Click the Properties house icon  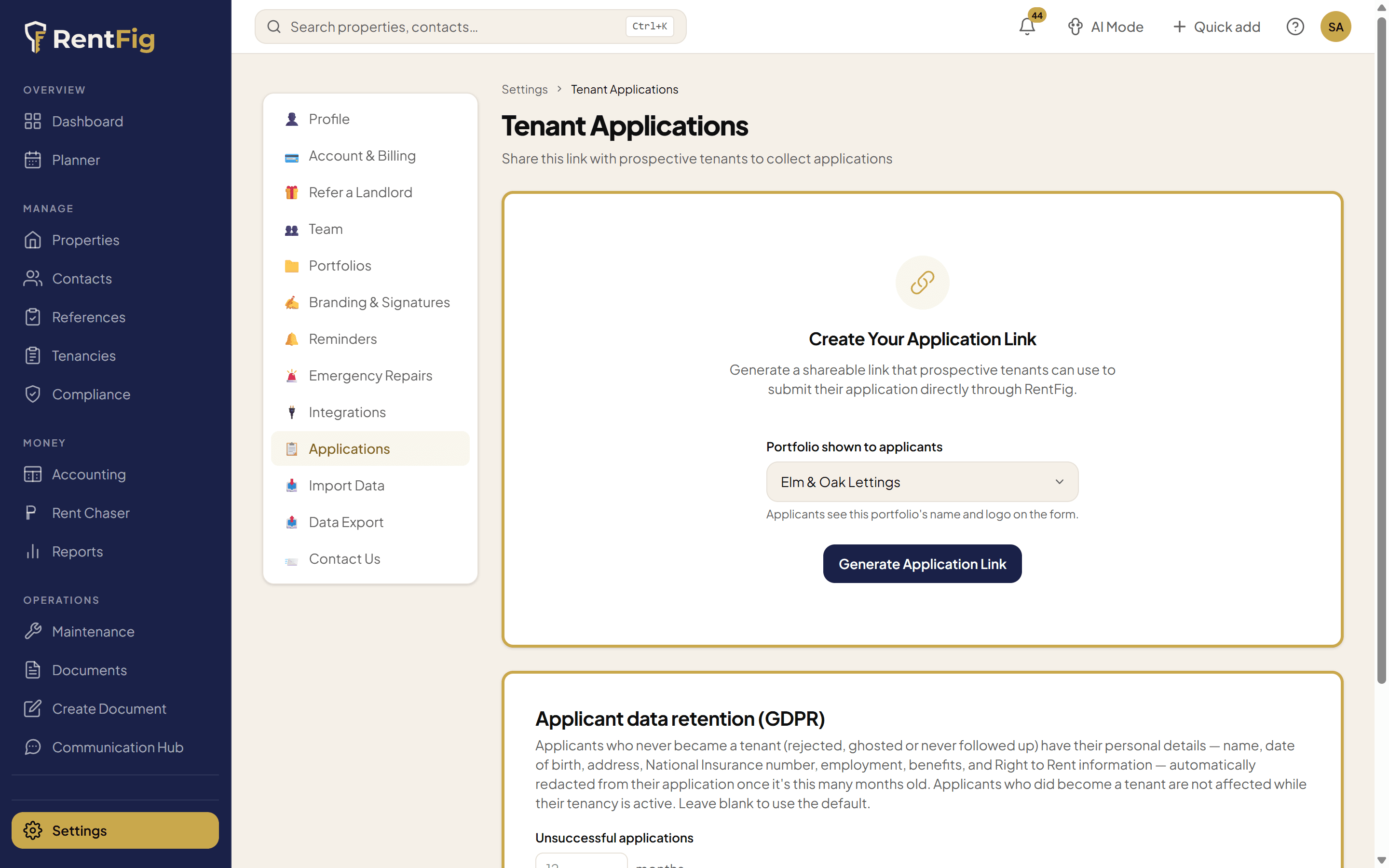click(x=33, y=240)
